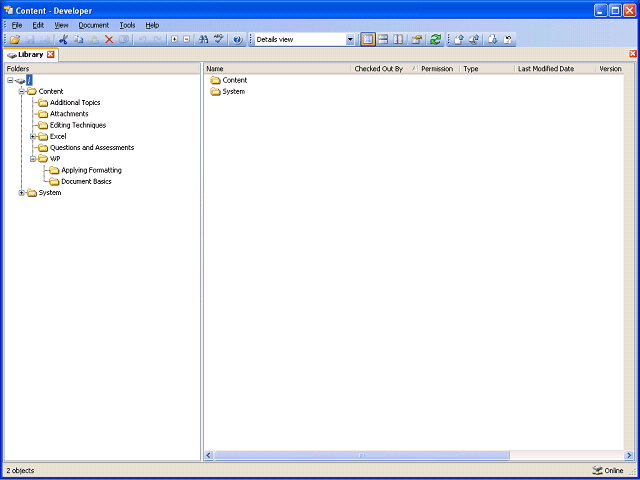Run the ABC spelling check icon

point(219,40)
